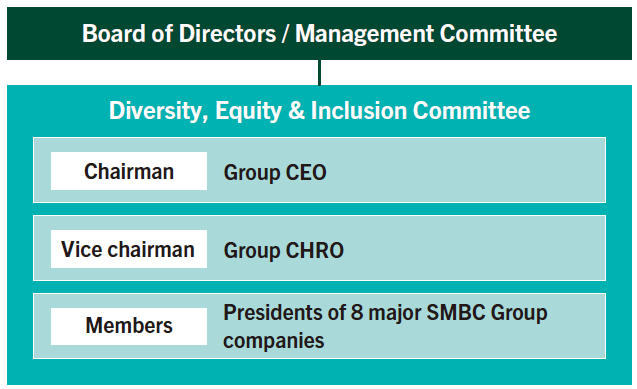Select the Chairman row's light teal panel
Image resolution: width=637 pixels, height=389 pixels.
[x=319, y=170]
